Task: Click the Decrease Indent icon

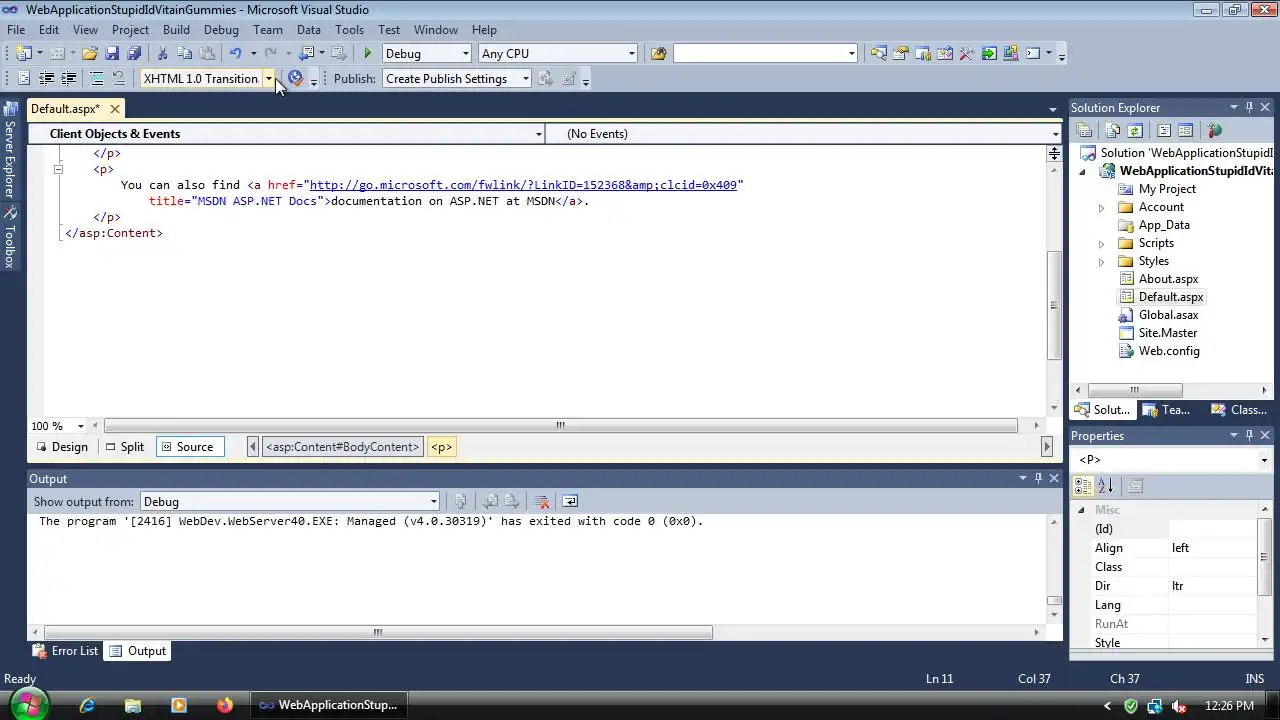Action: [x=46, y=79]
